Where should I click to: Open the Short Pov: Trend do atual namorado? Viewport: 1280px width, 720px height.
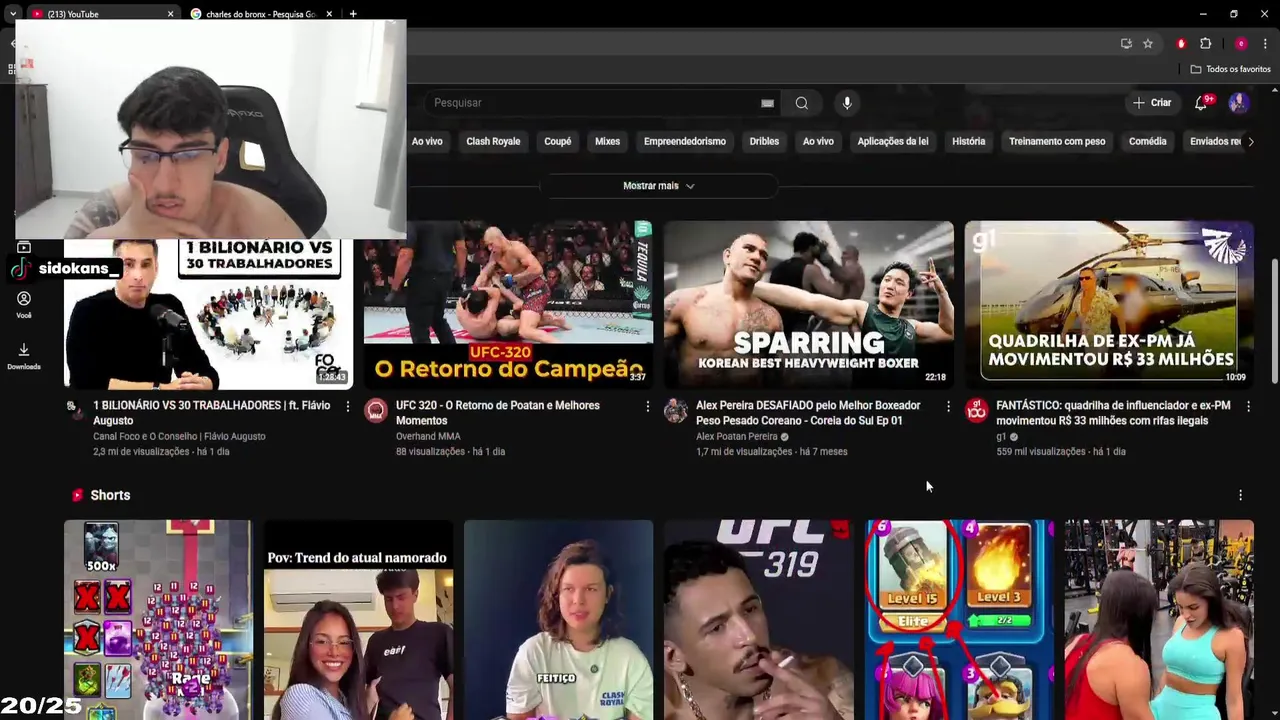pos(358,620)
